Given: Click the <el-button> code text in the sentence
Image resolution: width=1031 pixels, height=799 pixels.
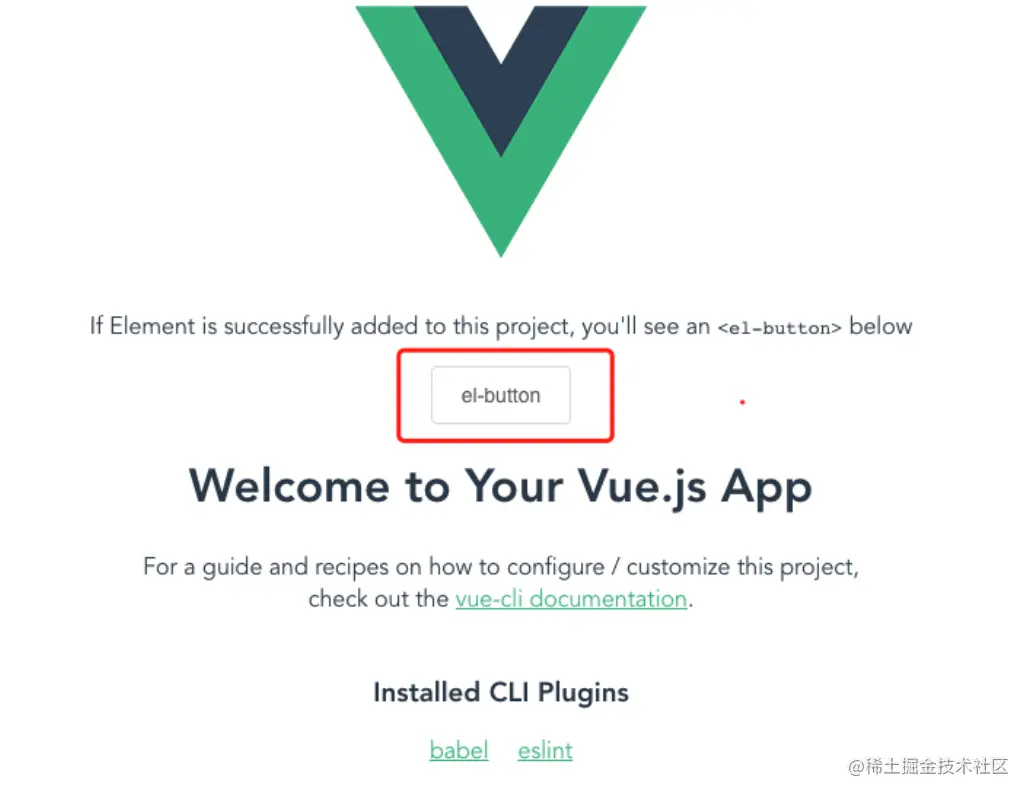Looking at the screenshot, I should [779, 328].
